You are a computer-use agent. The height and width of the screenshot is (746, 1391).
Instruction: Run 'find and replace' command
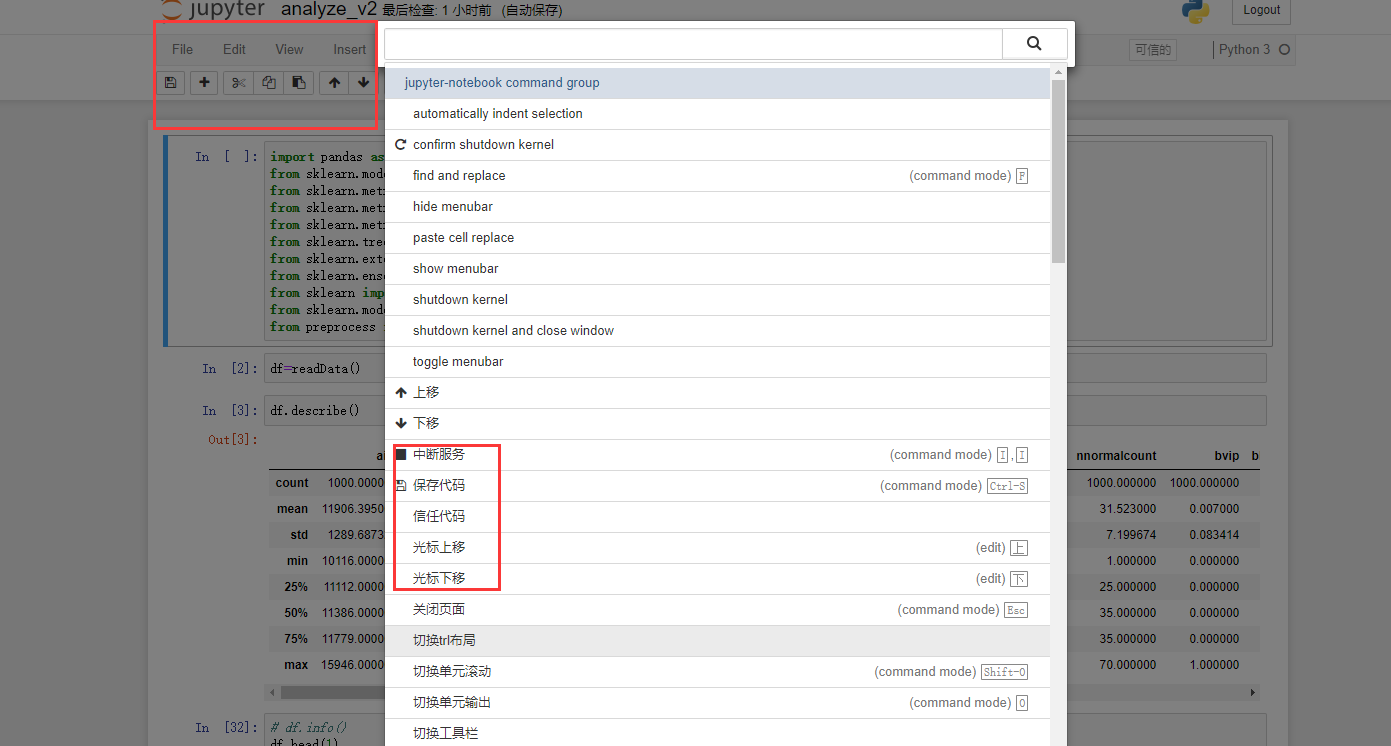click(718, 176)
